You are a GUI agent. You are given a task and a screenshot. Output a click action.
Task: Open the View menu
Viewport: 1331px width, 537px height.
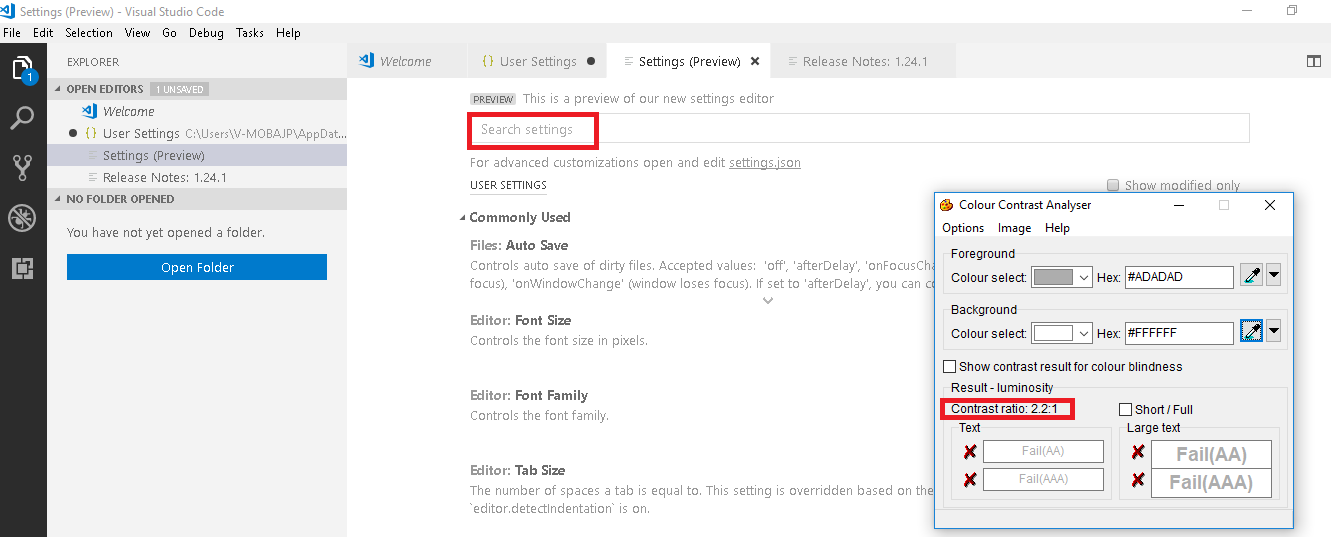coord(138,33)
